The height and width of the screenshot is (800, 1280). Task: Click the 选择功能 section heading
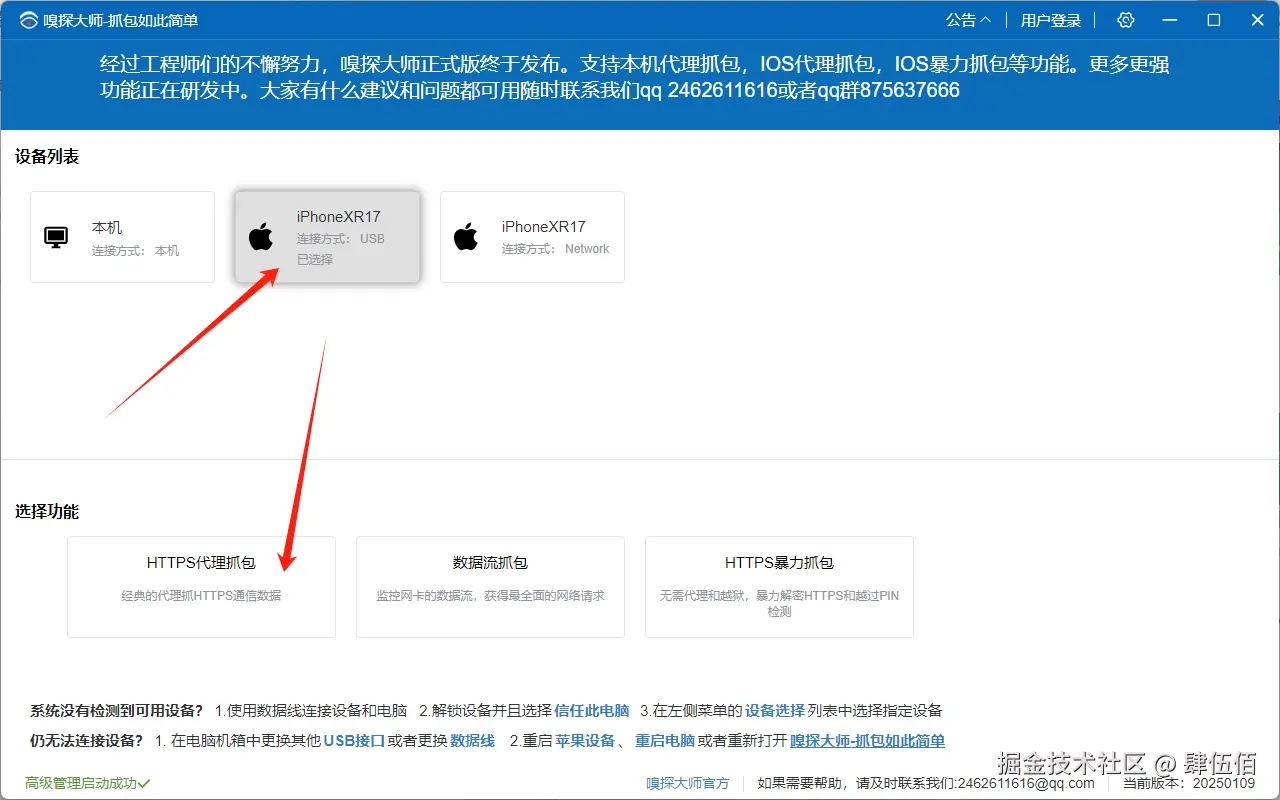pyautogui.click(x=47, y=512)
